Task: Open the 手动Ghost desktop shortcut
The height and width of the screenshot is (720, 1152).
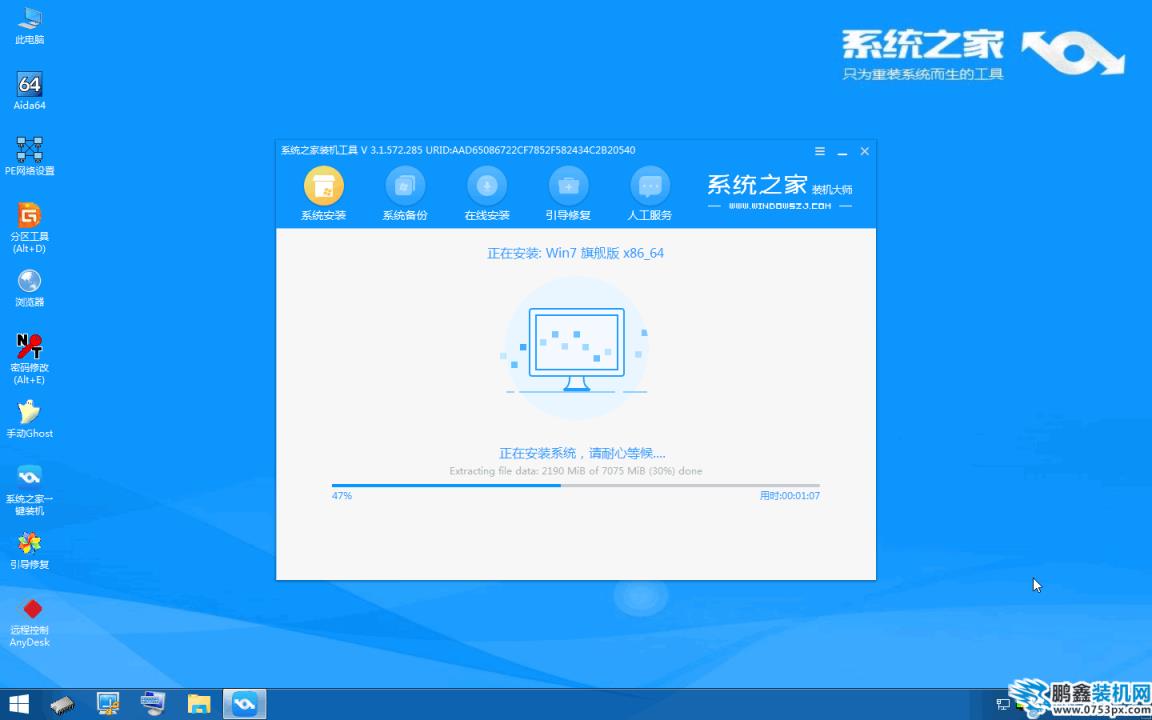Action: pyautogui.click(x=29, y=419)
